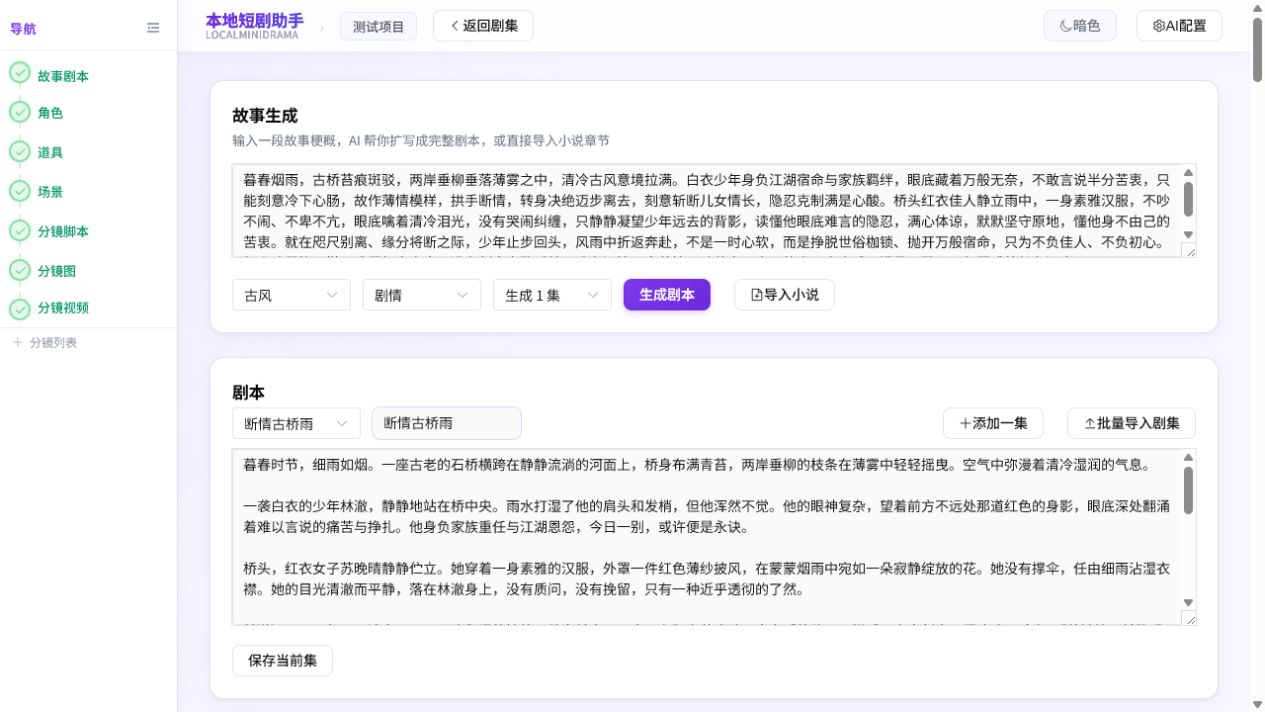
Task: Click the resize grip of story outline textarea
Action: point(1189,250)
